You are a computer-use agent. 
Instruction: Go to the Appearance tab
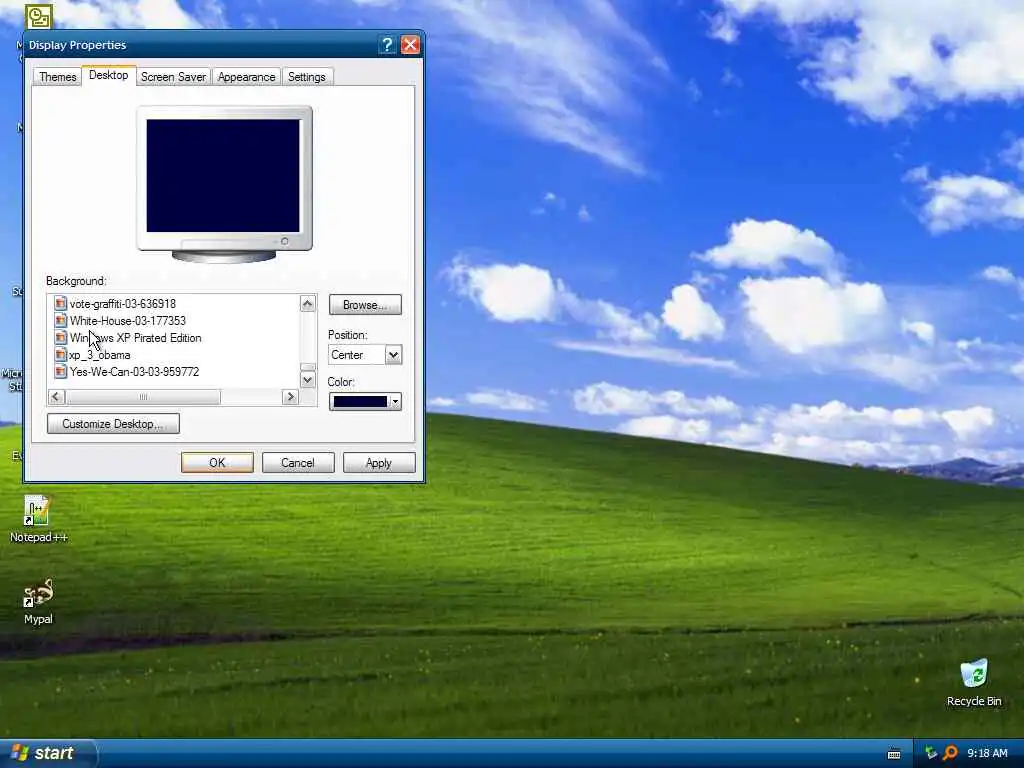[x=246, y=77]
